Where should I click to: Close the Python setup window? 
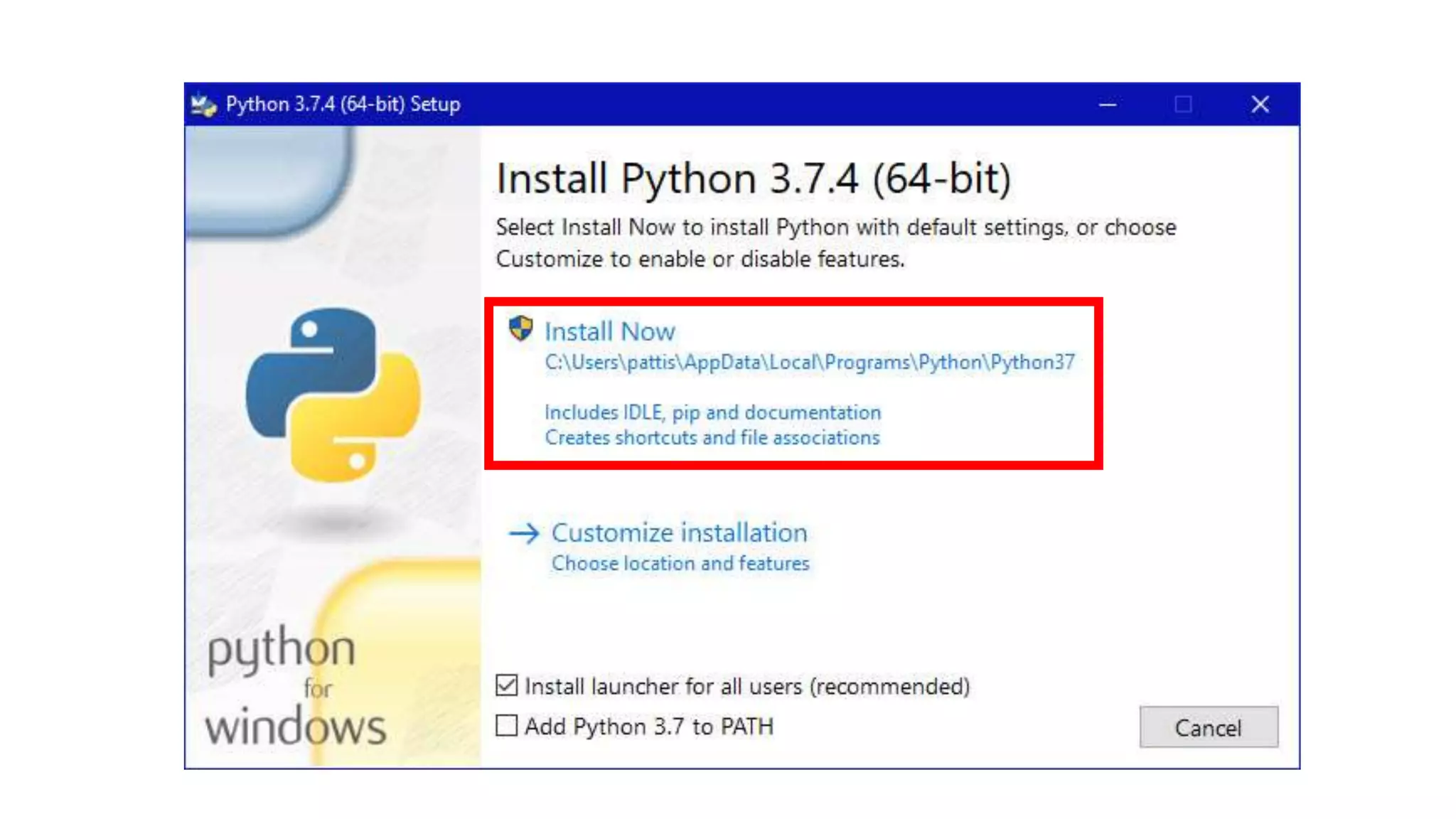pos(1260,105)
